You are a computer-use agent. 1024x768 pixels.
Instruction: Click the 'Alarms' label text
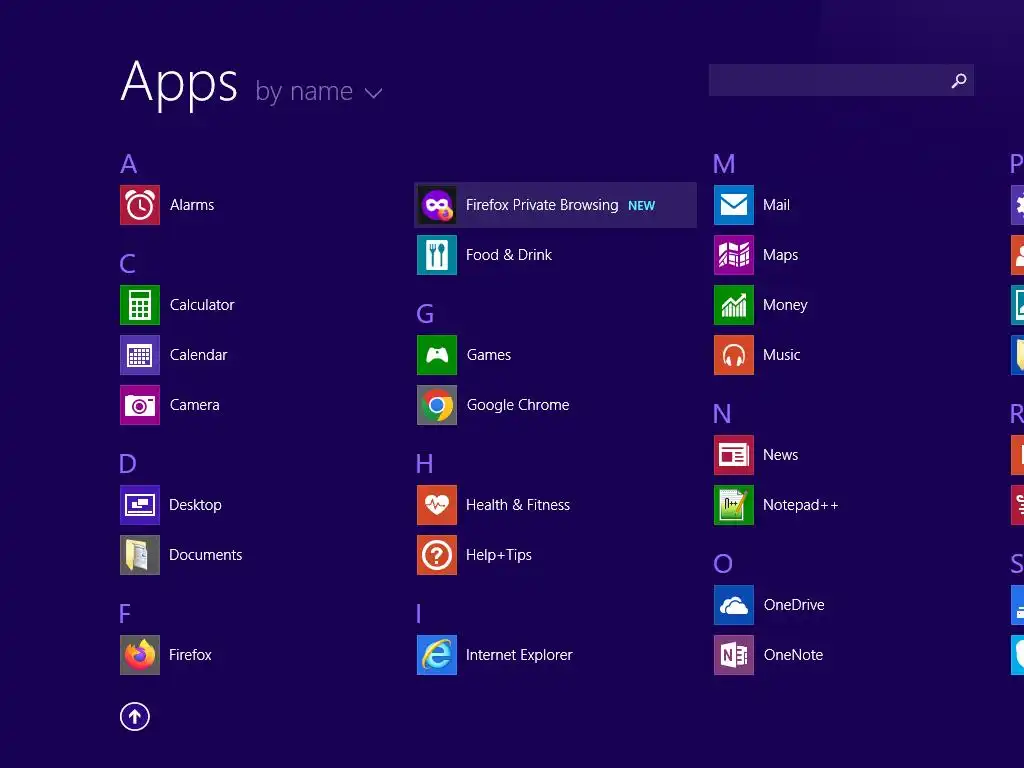coord(192,205)
